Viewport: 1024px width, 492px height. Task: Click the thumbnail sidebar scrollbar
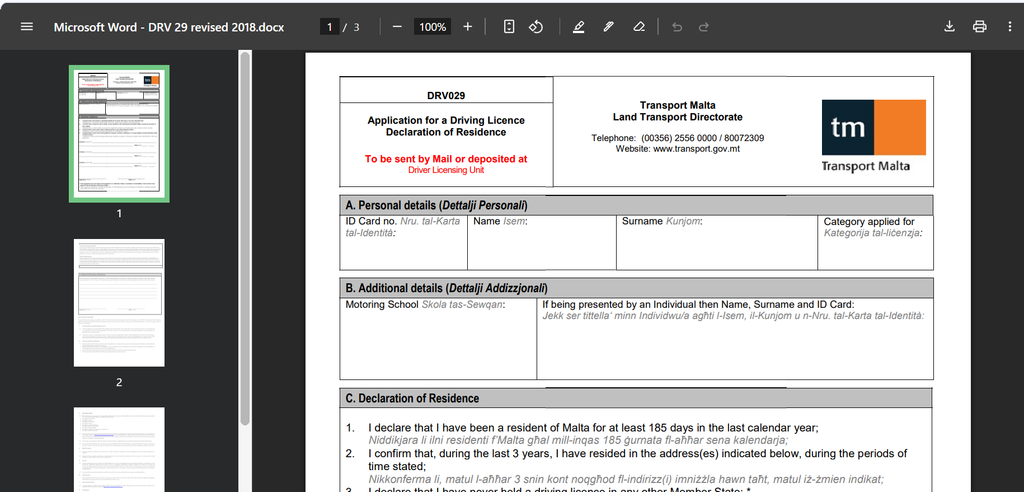click(x=245, y=238)
